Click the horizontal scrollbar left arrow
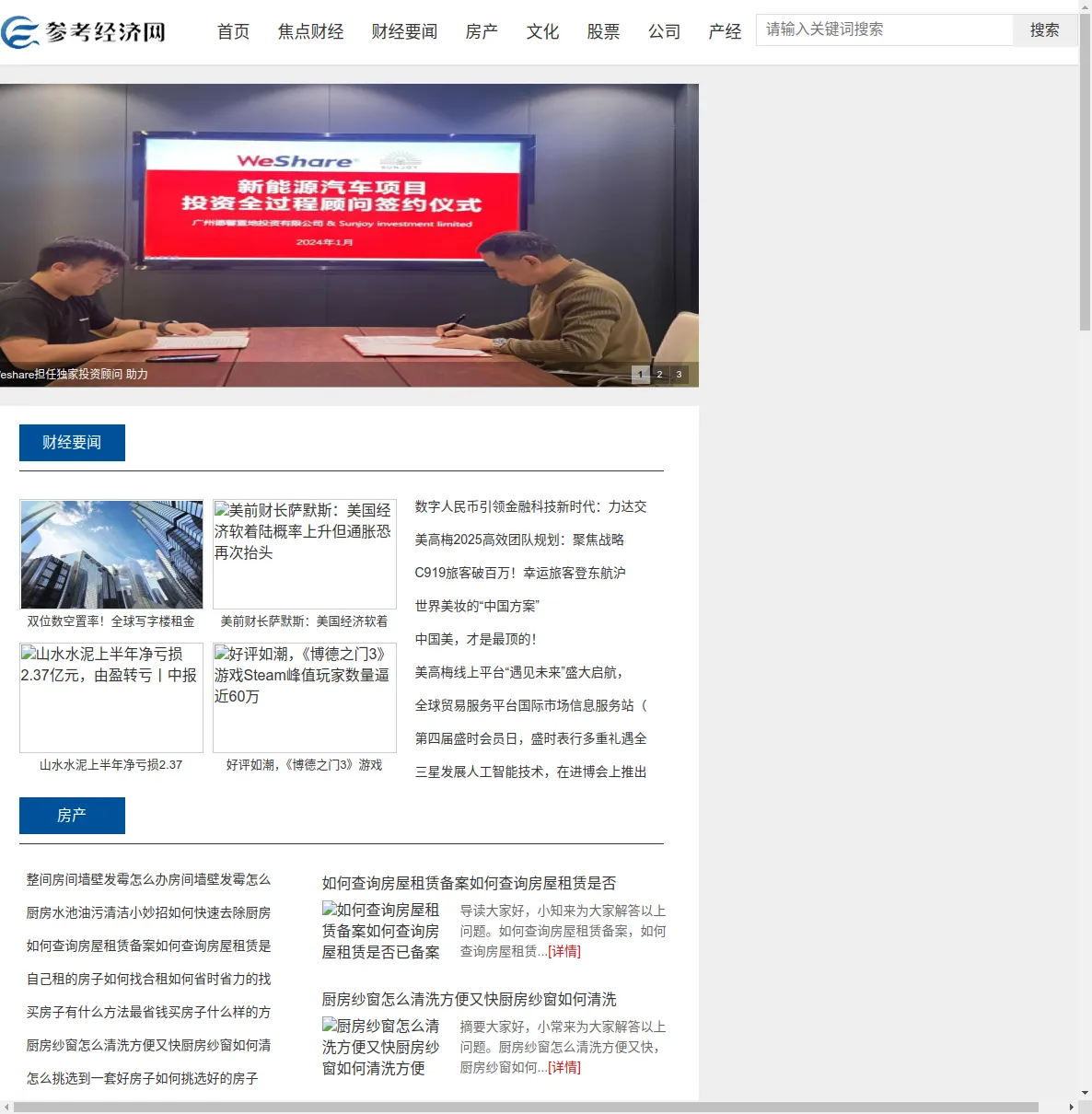 6,1107
